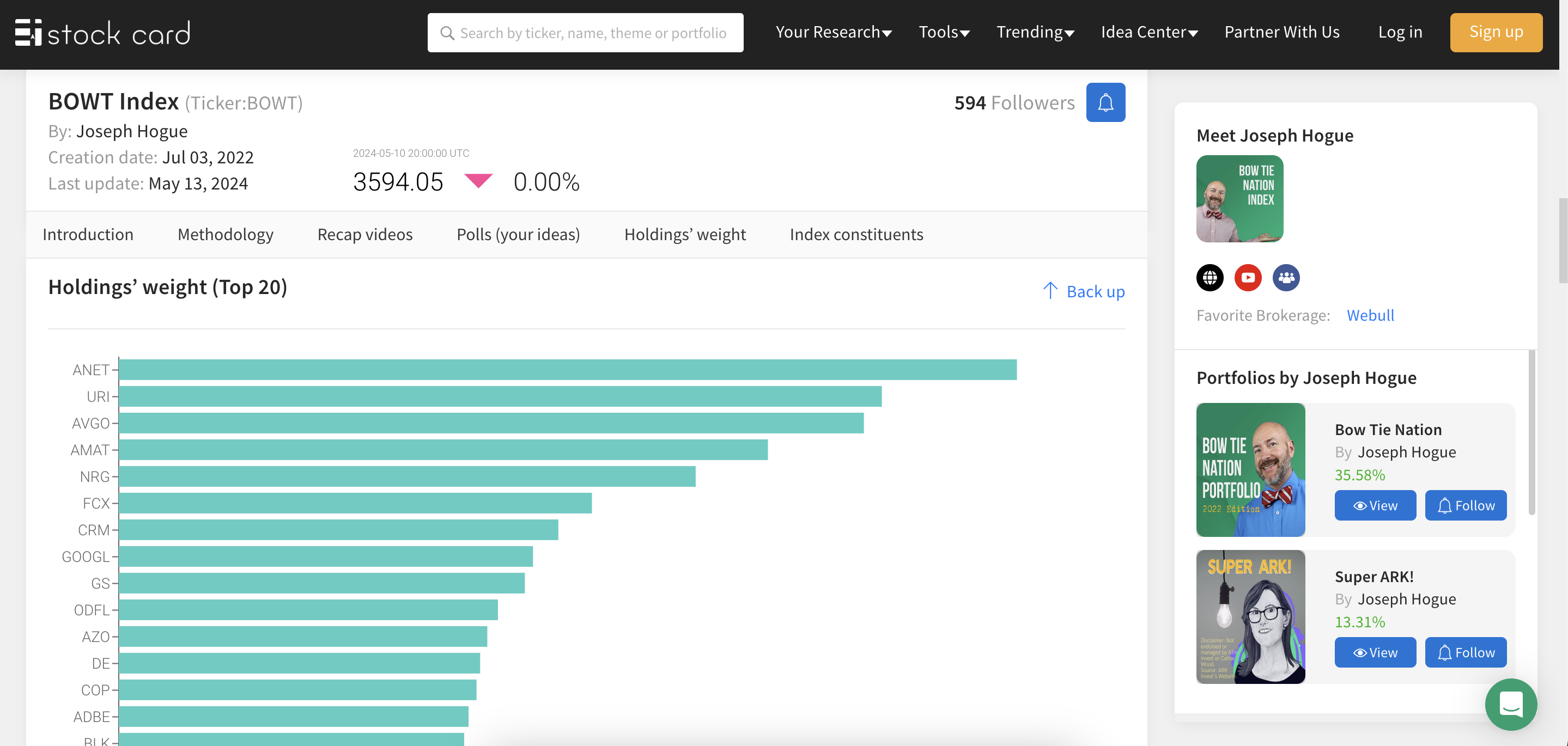The width and height of the screenshot is (1568, 746).
Task: Focus the ticker search input field
Action: [x=593, y=33]
